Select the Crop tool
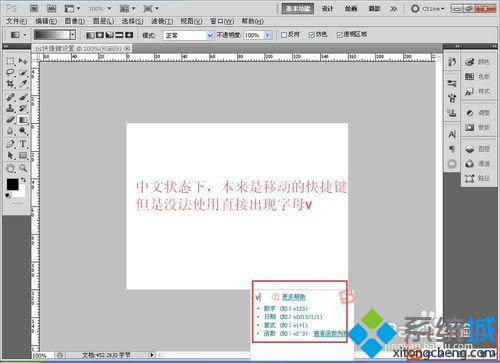The width and height of the screenshot is (500, 363). [x=10, y=84]
